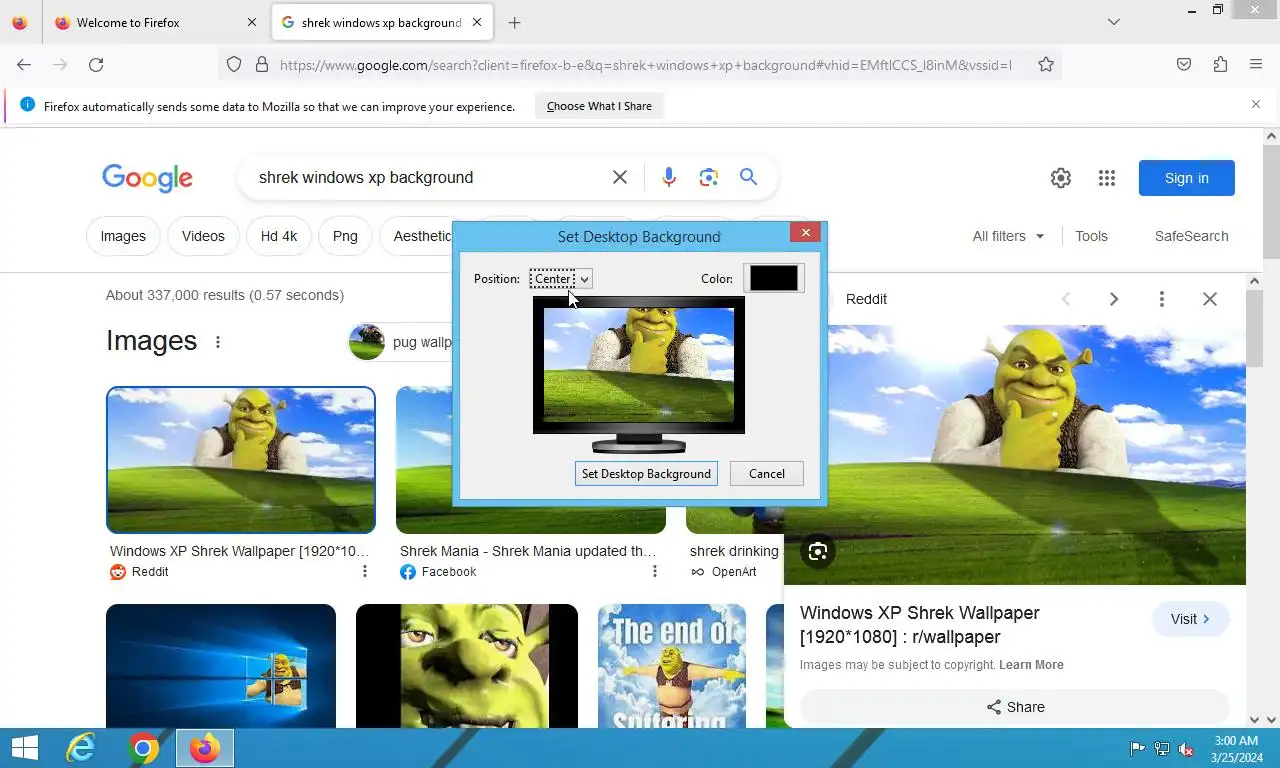Screen dimensions: 1280x768
Task: Select the pug wallpaper suggestion chip
Action: coord(400,342)
